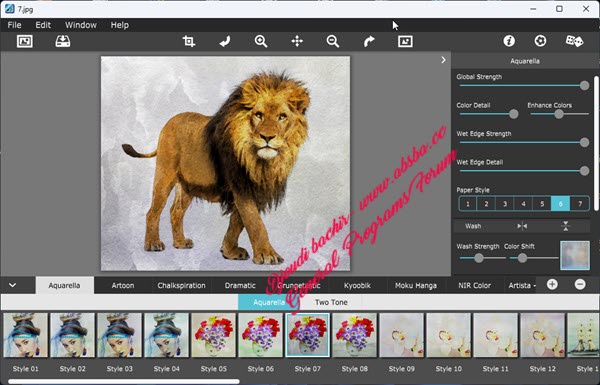Select the Aquarella sub-tab
The width and height of the screenshot is (600, 385).
click(x=269, y=302)
